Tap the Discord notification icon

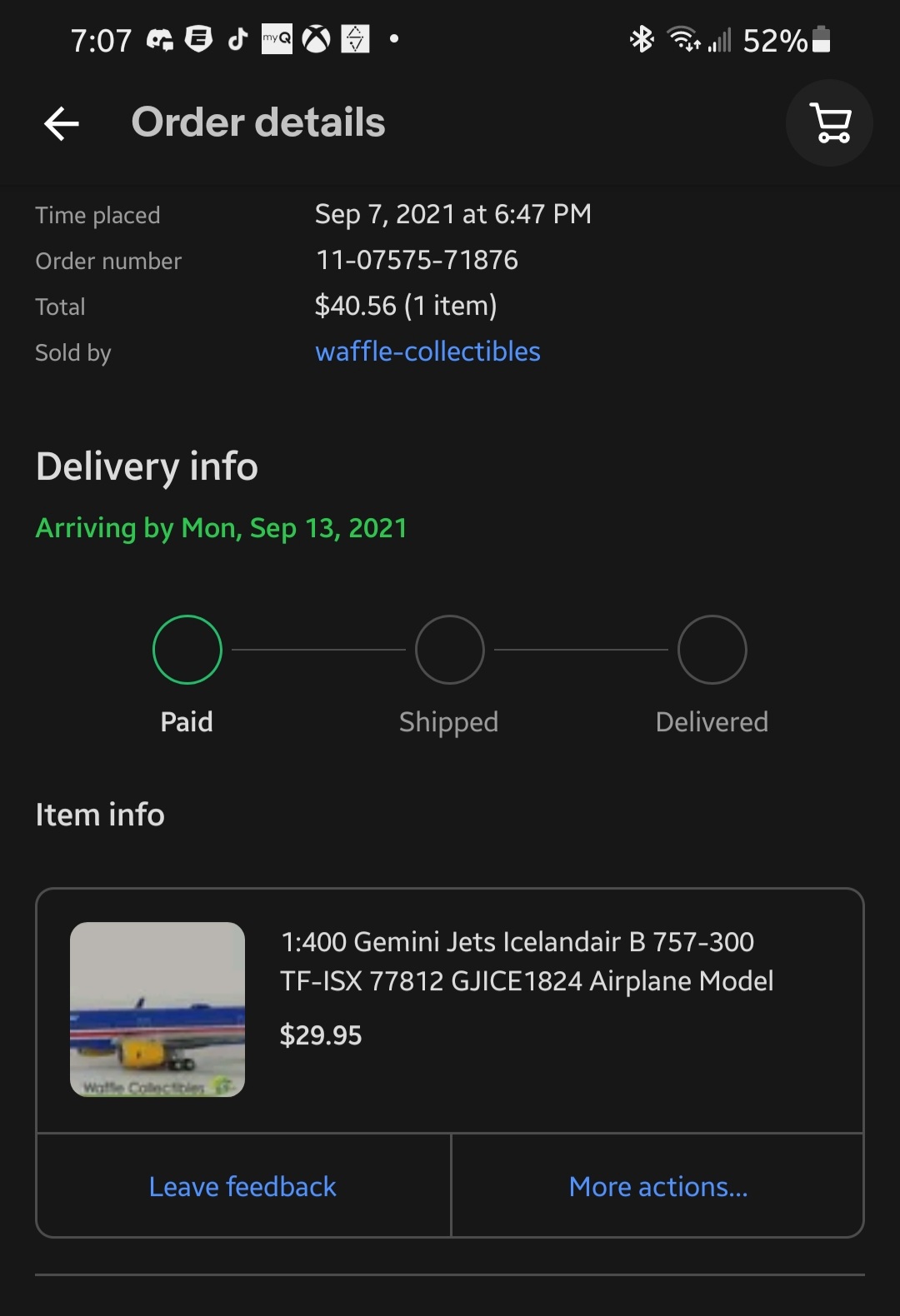(160, 39)
